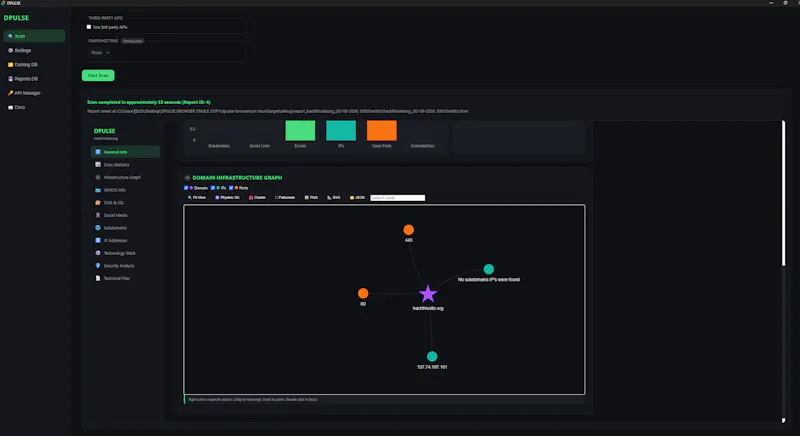Image resolution: width=800 pixels, height=436 pixels.
Task: Open Security Analysis report section
Action: coord(126,266)
